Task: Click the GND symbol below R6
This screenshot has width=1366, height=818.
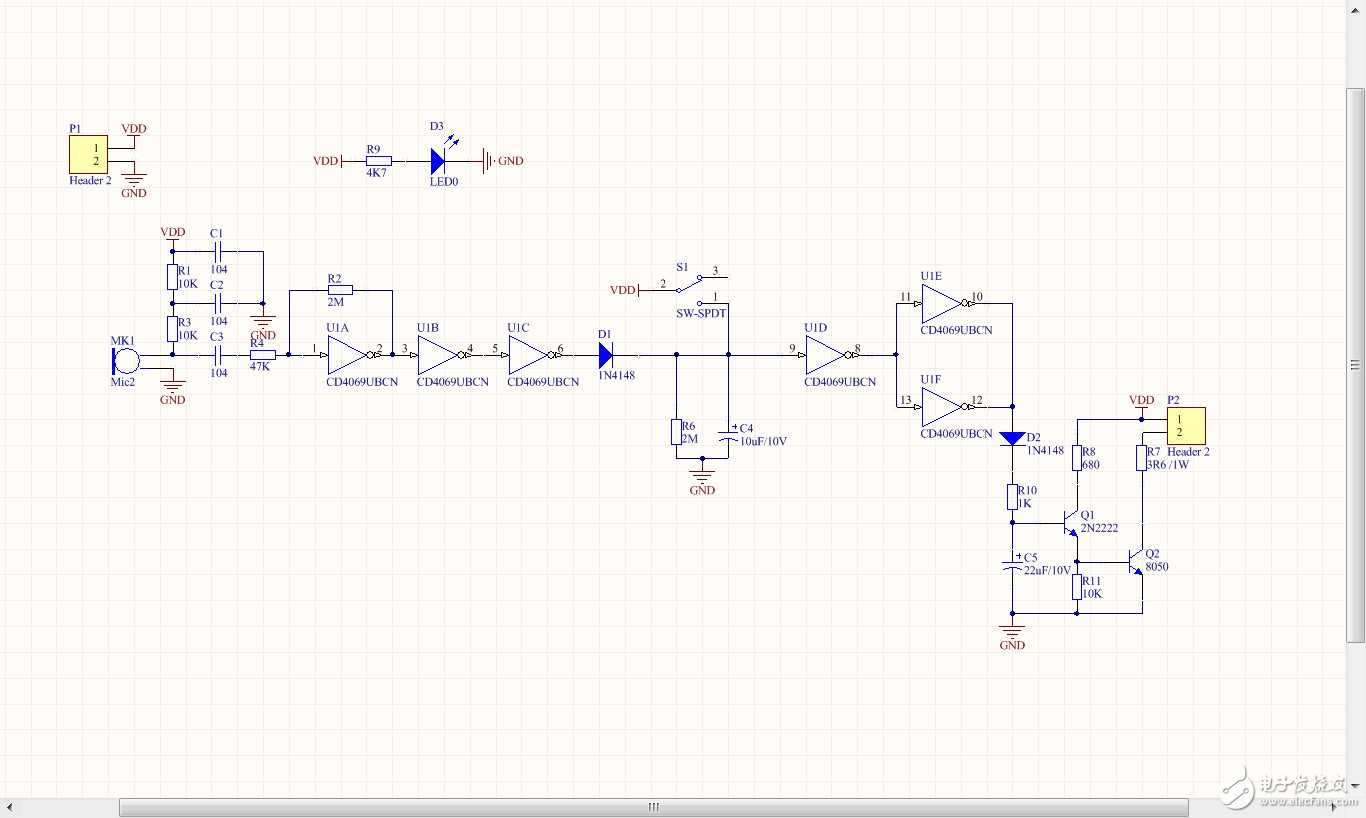Action: [702, 480]
